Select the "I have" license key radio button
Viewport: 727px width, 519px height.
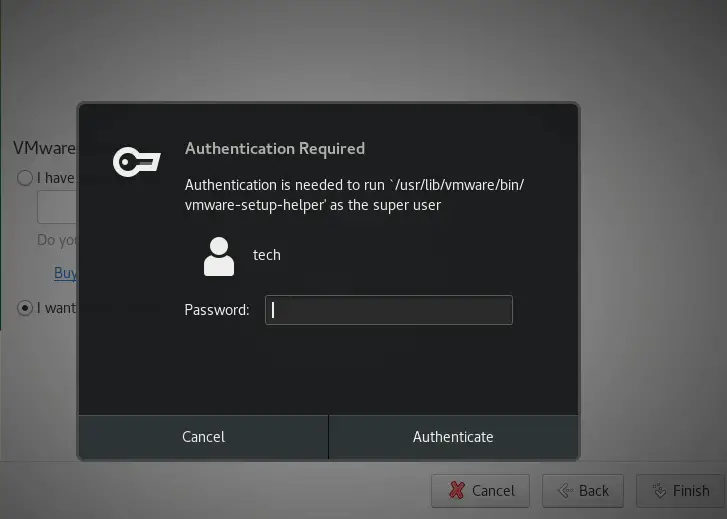point(25,178)
